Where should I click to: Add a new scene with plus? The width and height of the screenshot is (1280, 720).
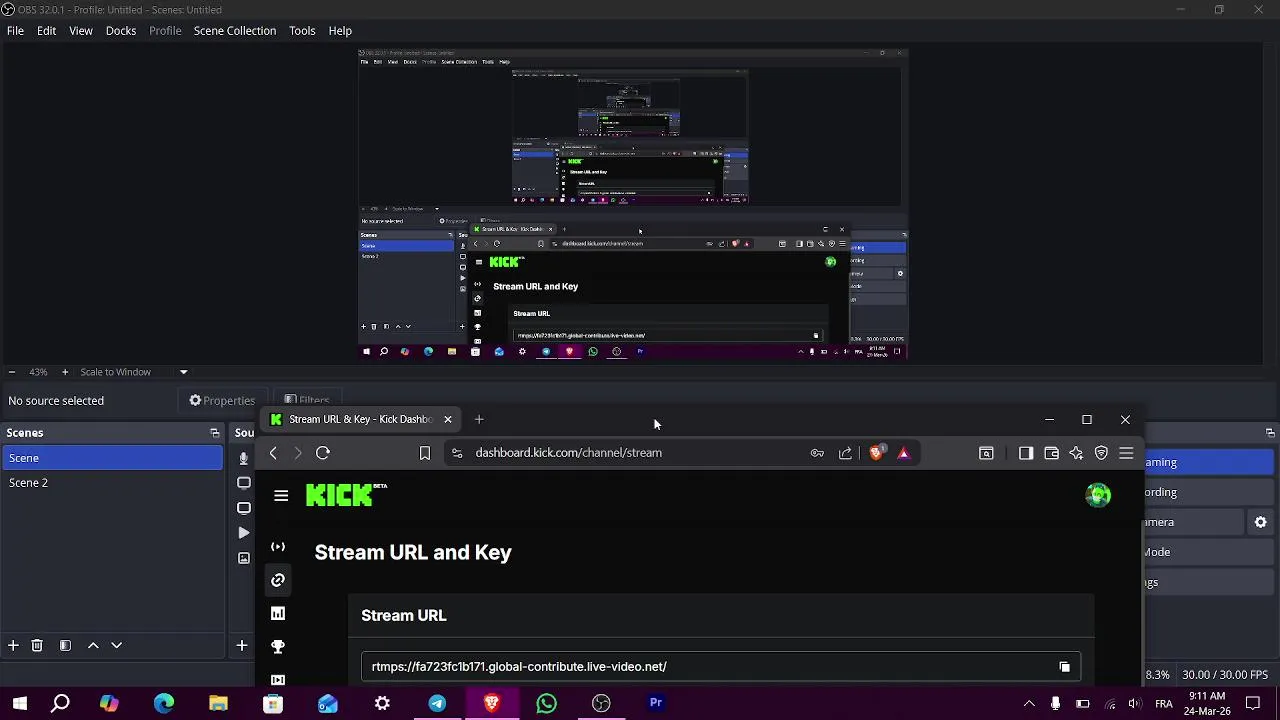coord(13,646)
